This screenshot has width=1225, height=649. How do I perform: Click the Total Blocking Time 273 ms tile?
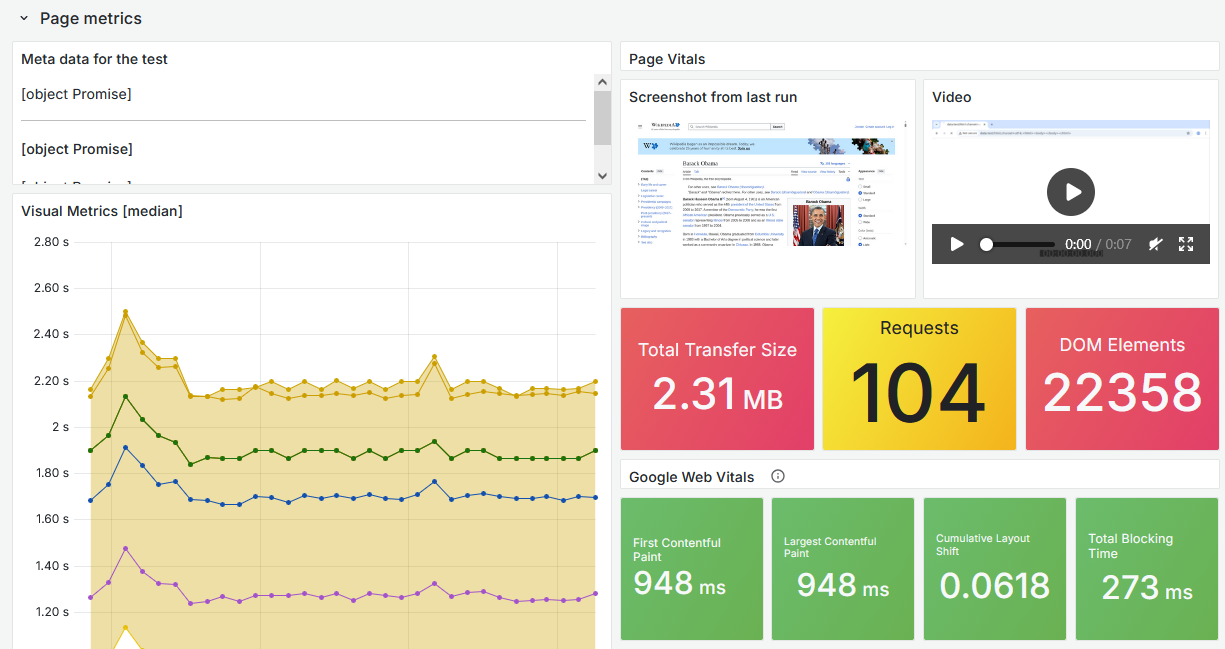(1147, 569)
